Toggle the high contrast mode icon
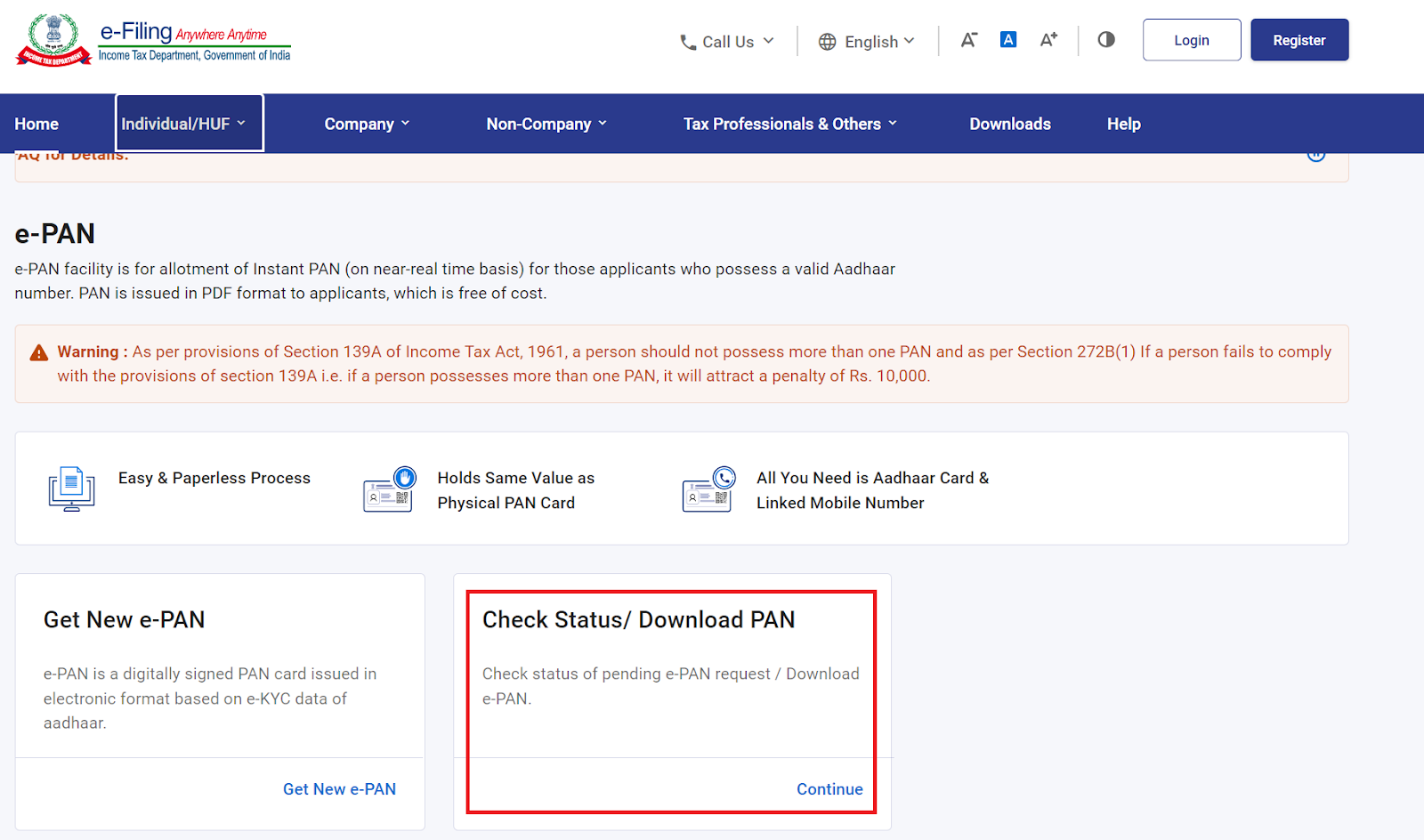Screen dimensions: 1424x840 pyautogui.click(x=1106, y=40)
